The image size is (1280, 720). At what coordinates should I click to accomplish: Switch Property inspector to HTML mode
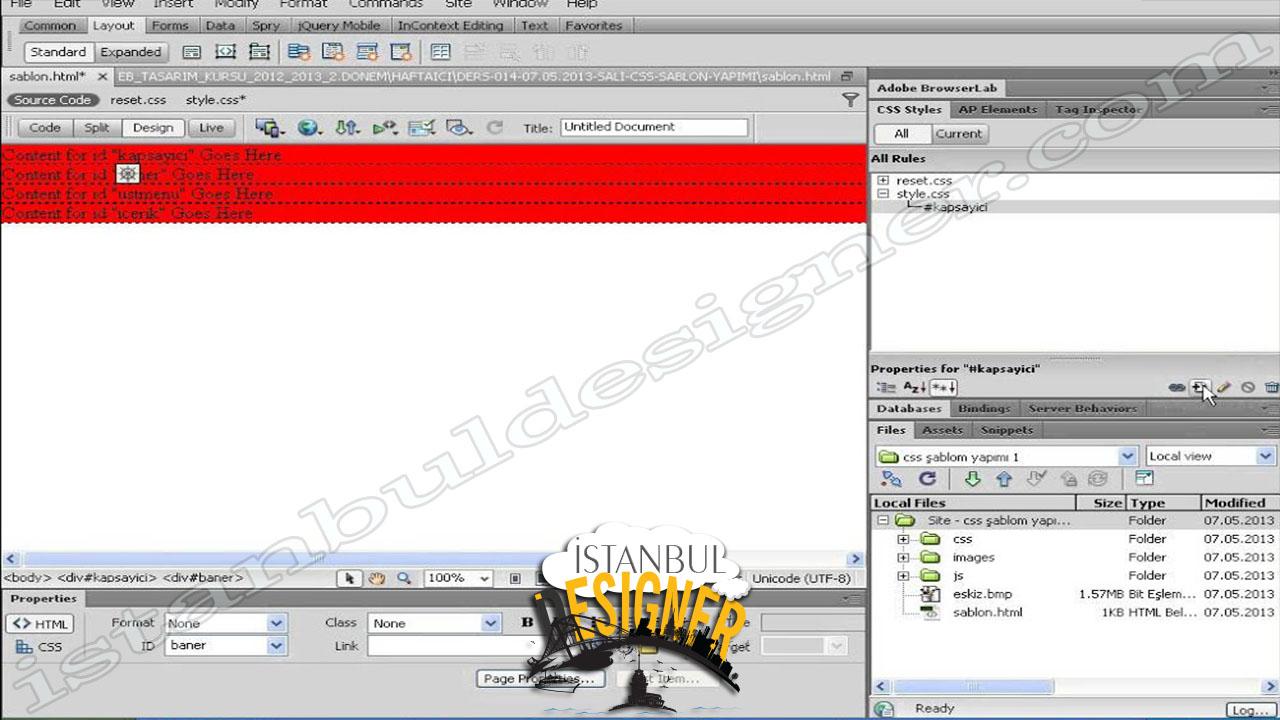tap(40, 623)
